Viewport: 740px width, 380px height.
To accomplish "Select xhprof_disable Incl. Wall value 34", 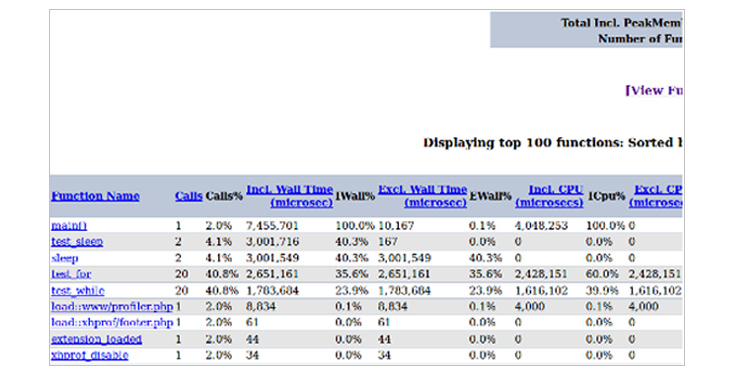I will [x=252, y=355].
